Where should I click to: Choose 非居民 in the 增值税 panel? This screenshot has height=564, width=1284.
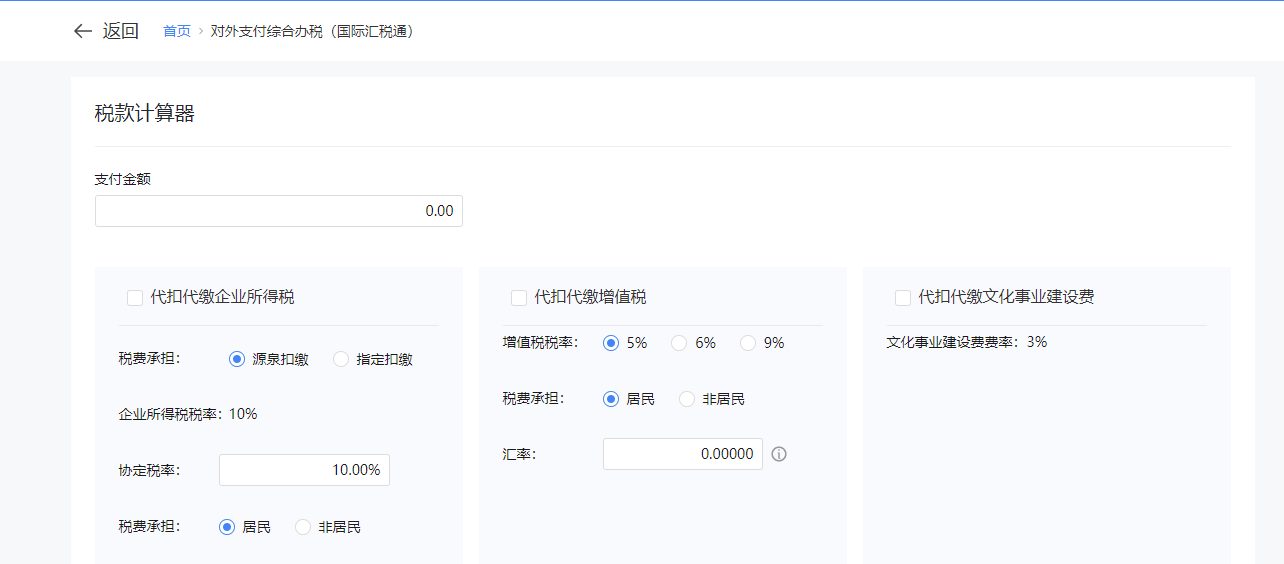[x=687, y=399]
